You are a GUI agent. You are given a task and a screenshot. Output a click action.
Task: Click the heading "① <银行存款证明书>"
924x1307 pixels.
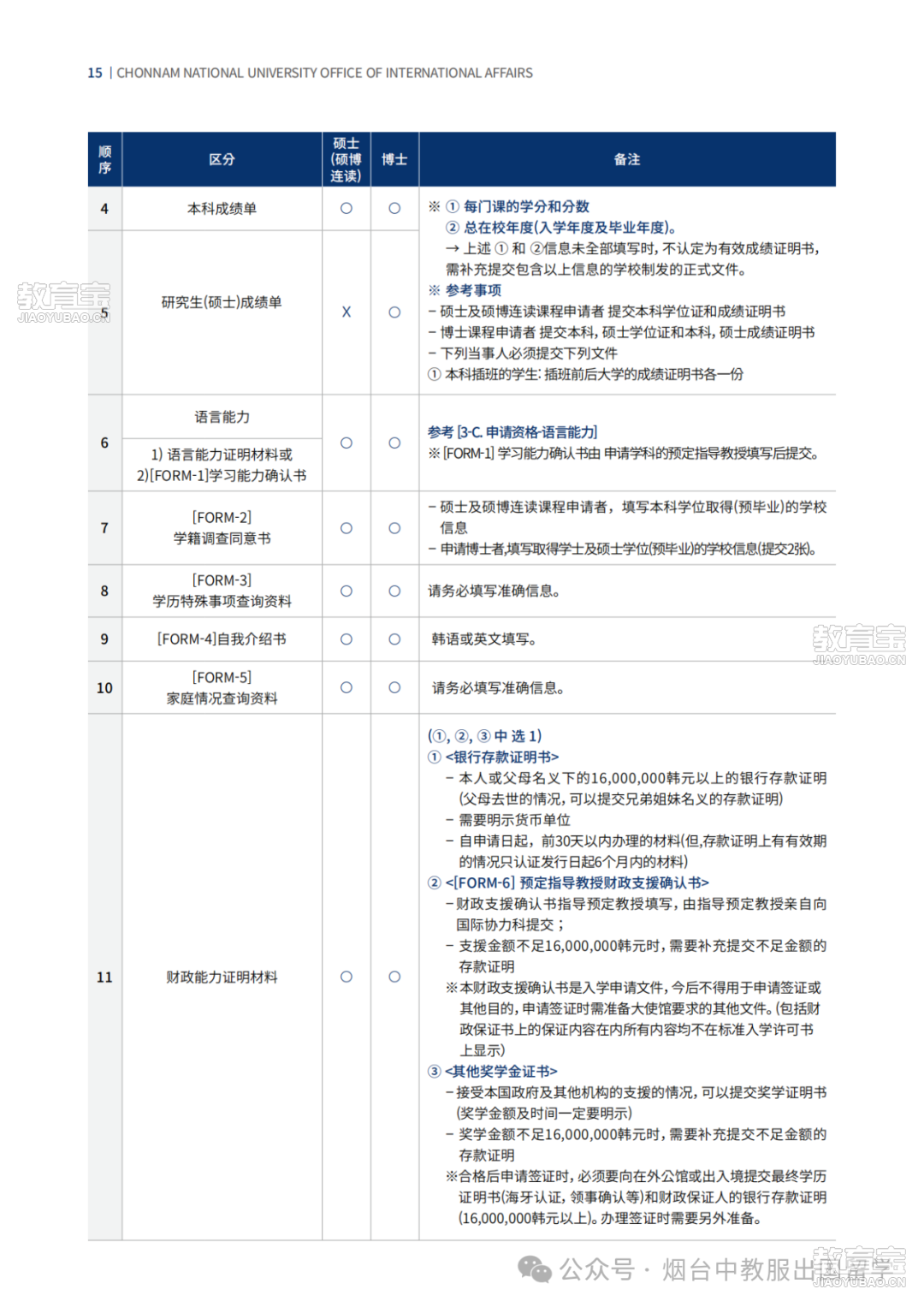coord(493,757)
